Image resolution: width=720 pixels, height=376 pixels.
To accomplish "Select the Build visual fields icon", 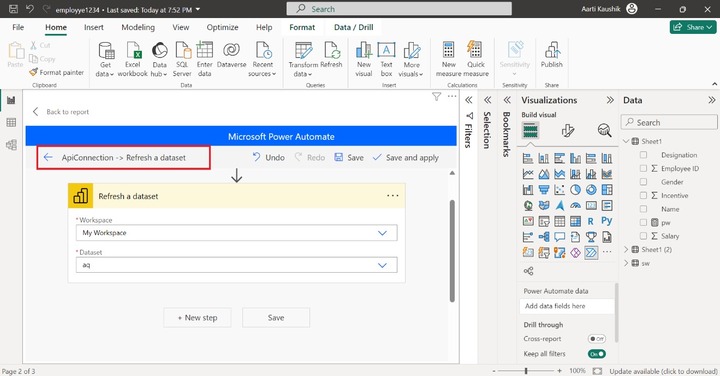I will coord(530,131).
